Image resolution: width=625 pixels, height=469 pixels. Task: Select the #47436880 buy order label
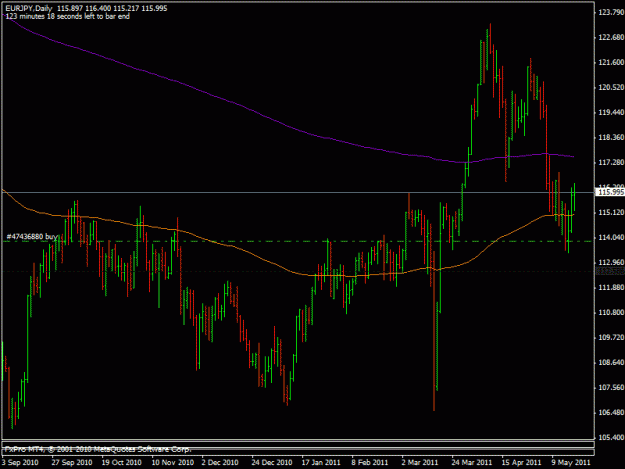(32, 237)
